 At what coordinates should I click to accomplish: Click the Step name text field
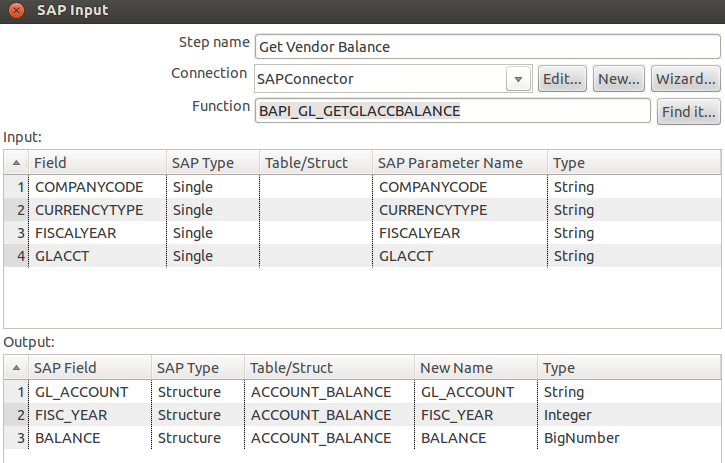pos(486,47)
